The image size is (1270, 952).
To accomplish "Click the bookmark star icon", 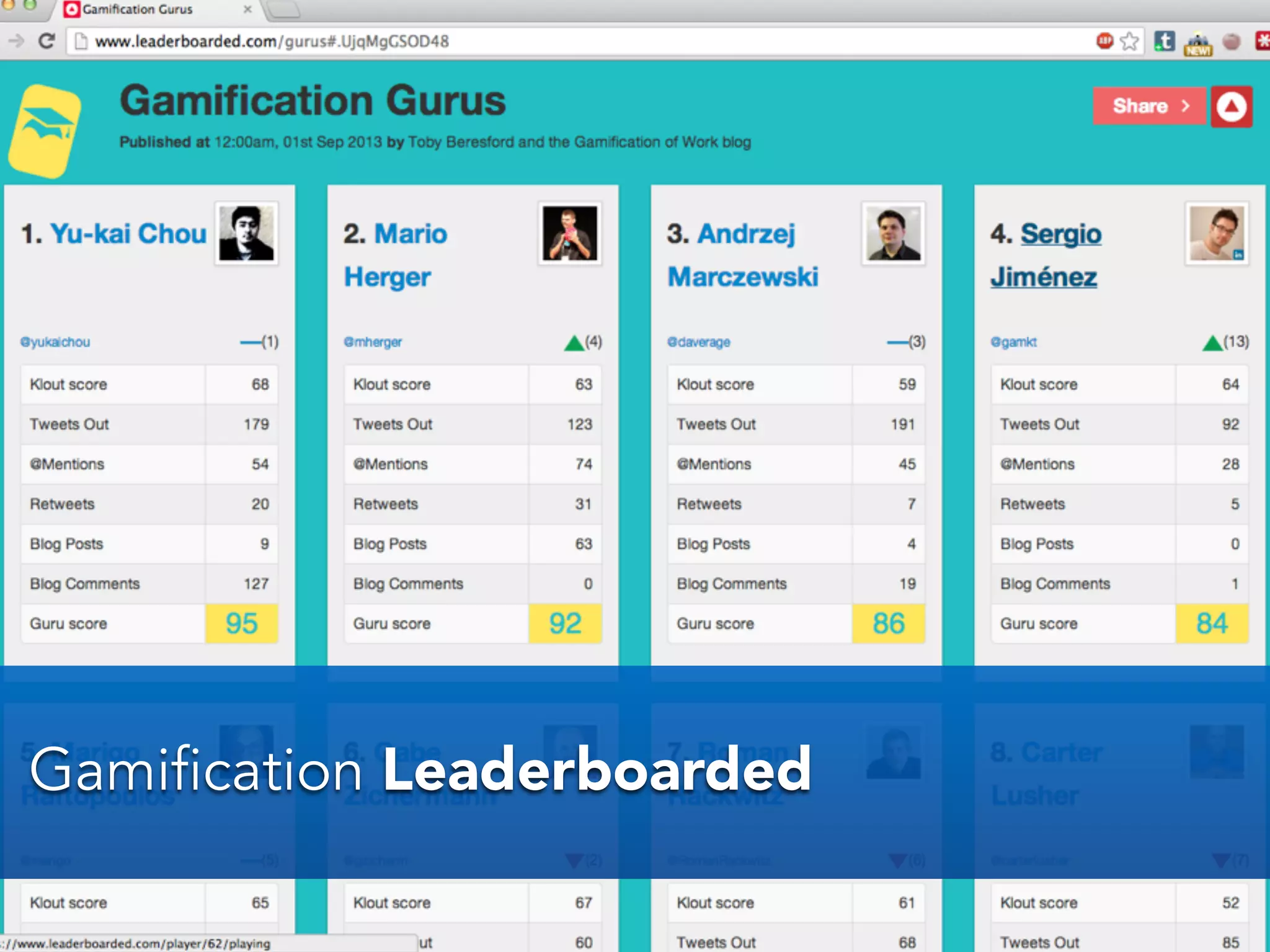I will [1129, 41].
